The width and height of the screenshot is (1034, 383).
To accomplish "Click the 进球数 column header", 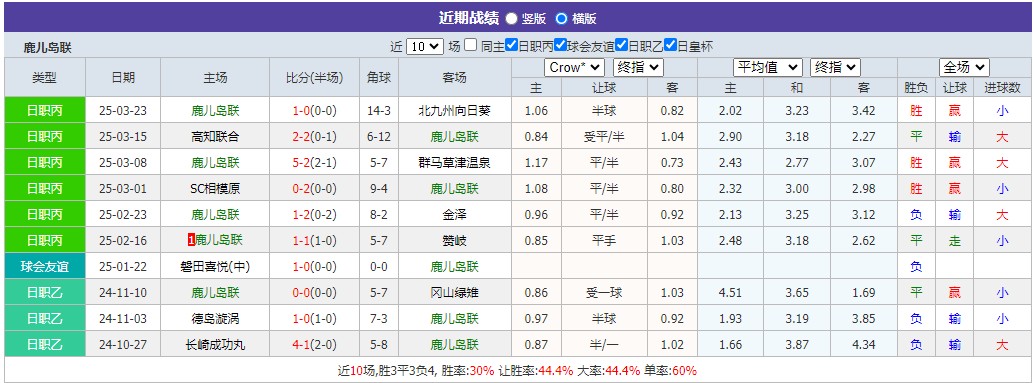I will point(1002,88).
